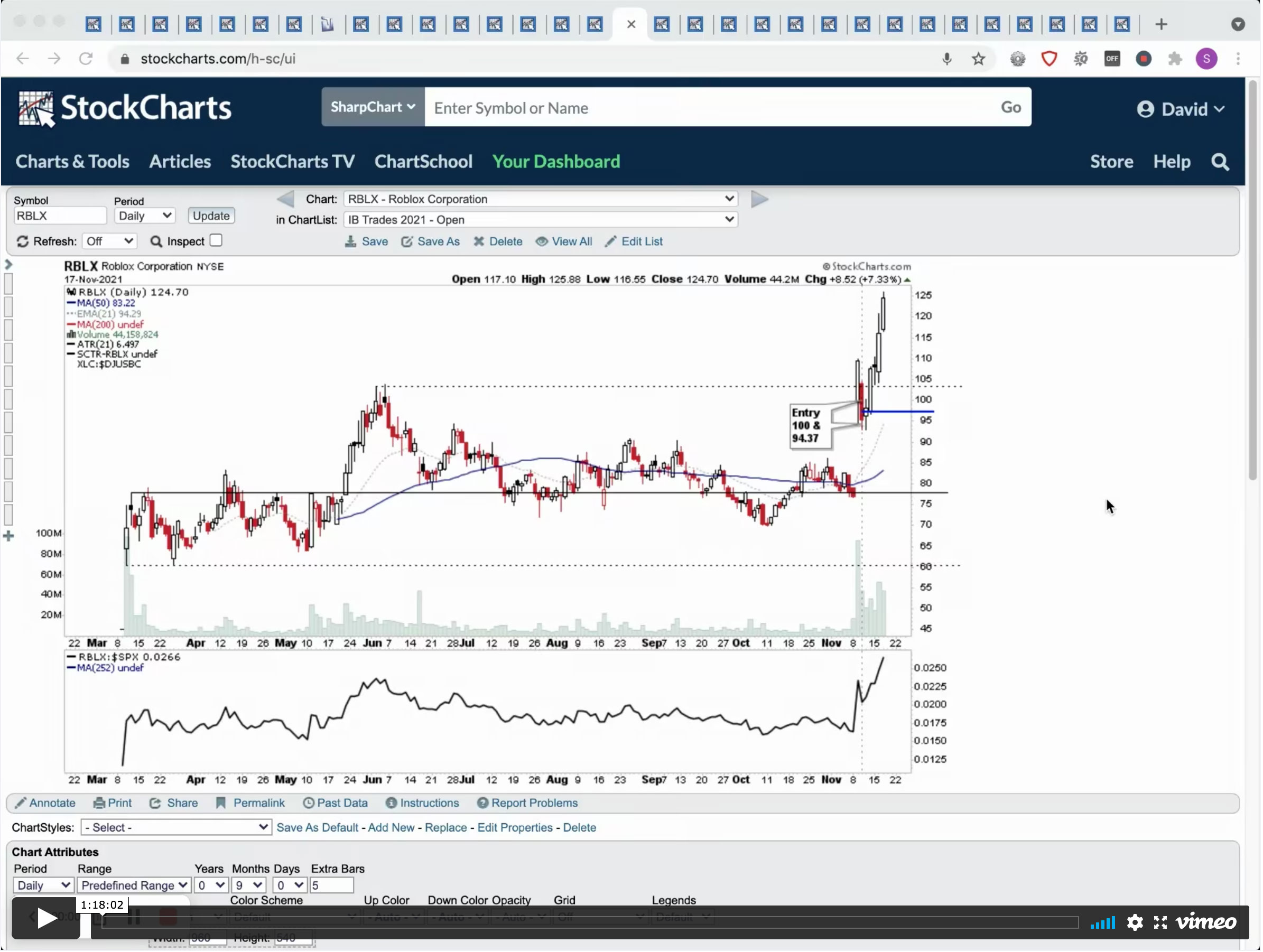Open the Store menu item
The image size is (1263, 952).
point(1111,162)
